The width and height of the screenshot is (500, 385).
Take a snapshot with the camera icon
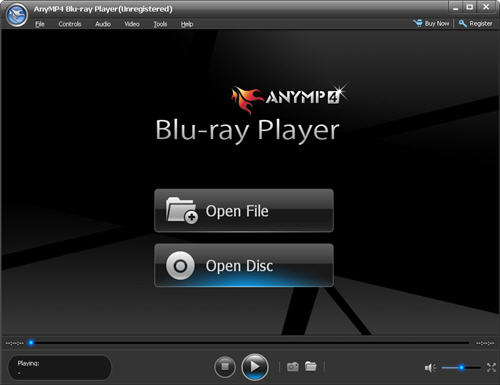pyautogui.click(x=293, y=367)
